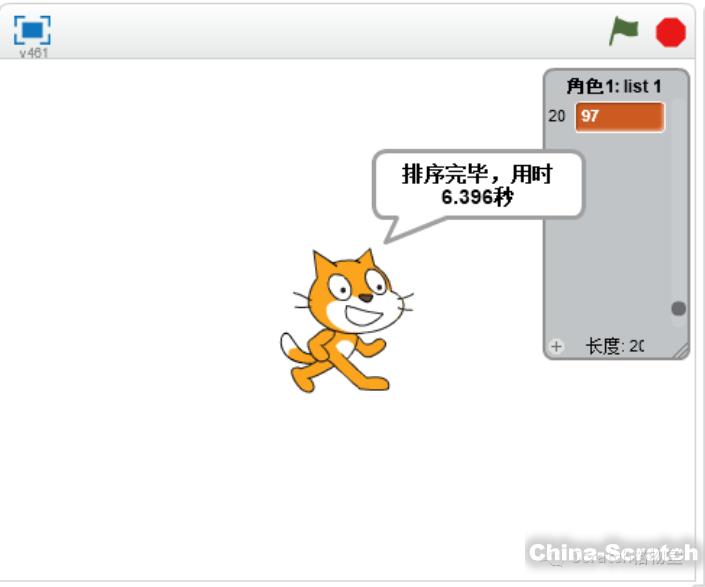
Task: Click the list scrollbar round thumb
Action: tap(679, 309)
